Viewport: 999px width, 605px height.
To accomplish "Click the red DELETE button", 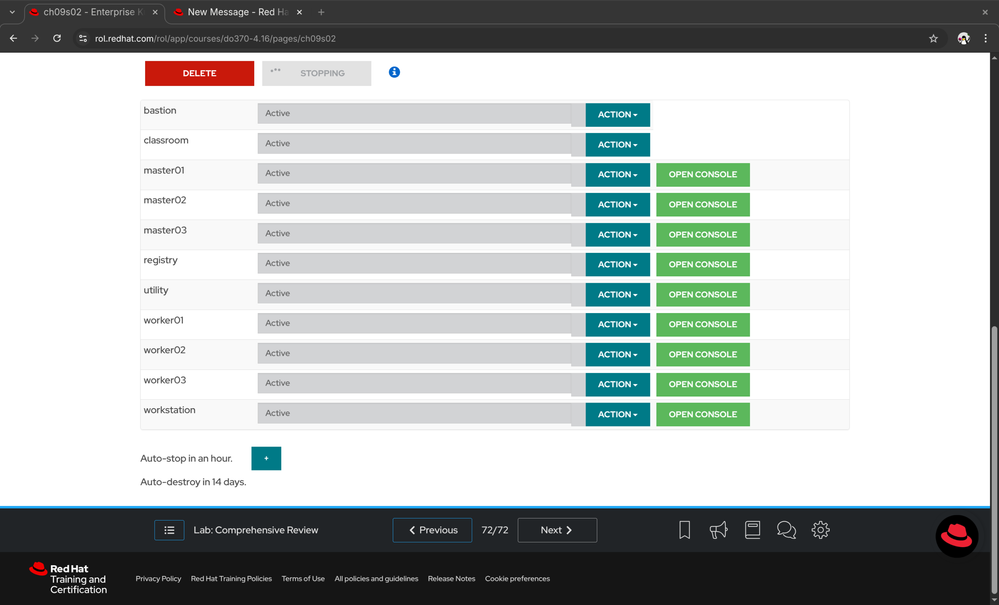I will point(199,73).
